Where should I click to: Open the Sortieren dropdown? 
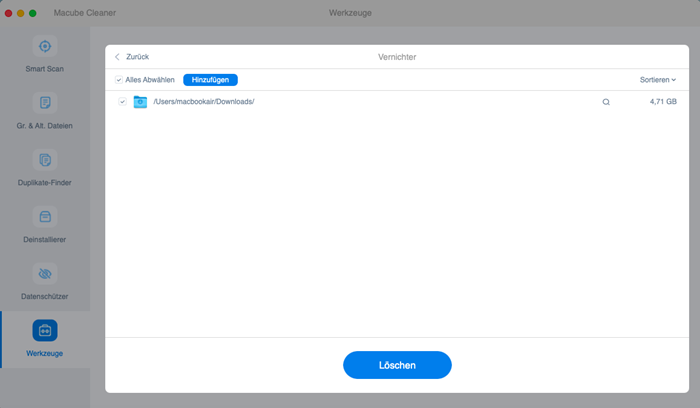click(658, 80)
